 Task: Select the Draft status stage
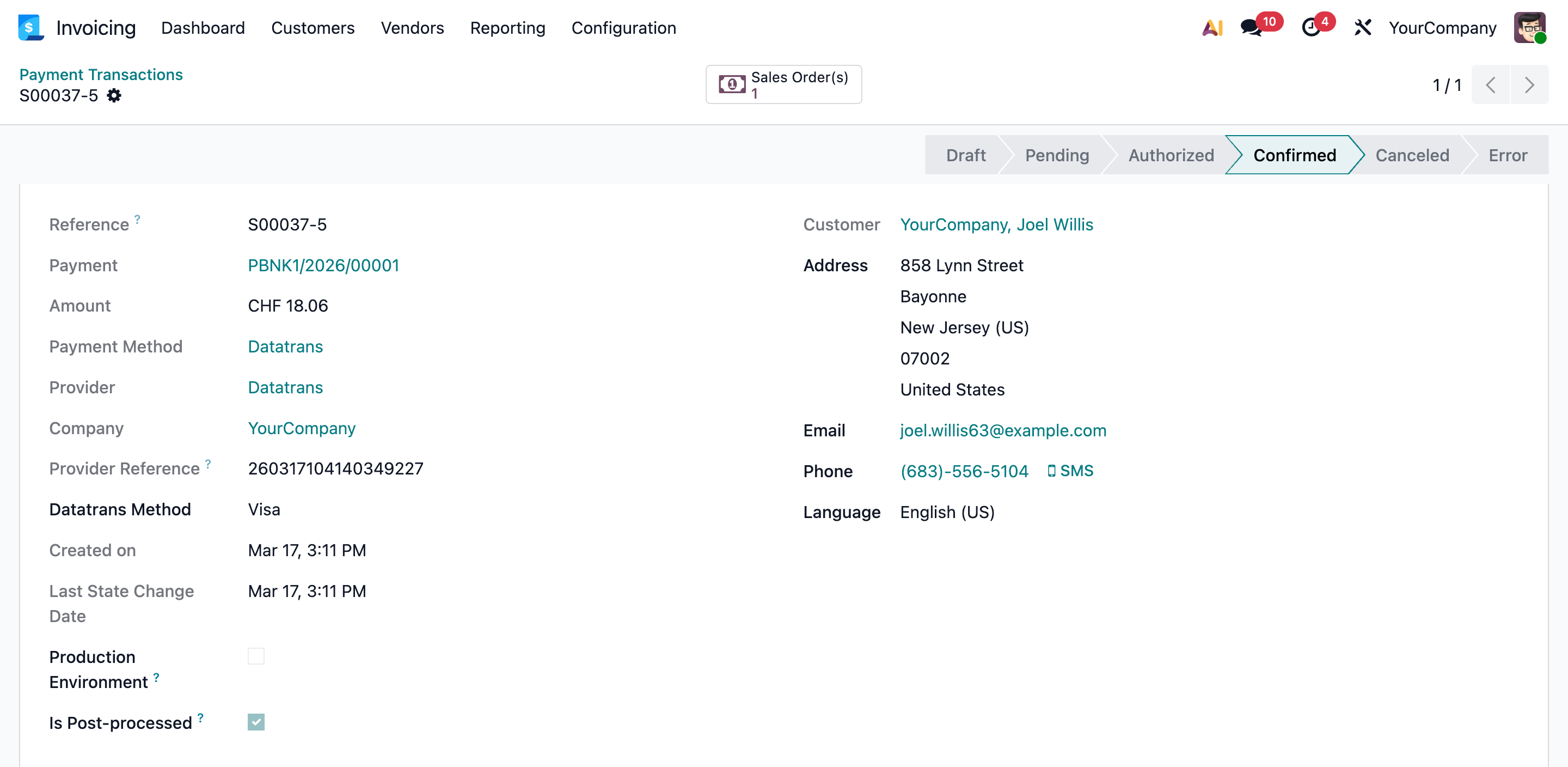(966, 155)
